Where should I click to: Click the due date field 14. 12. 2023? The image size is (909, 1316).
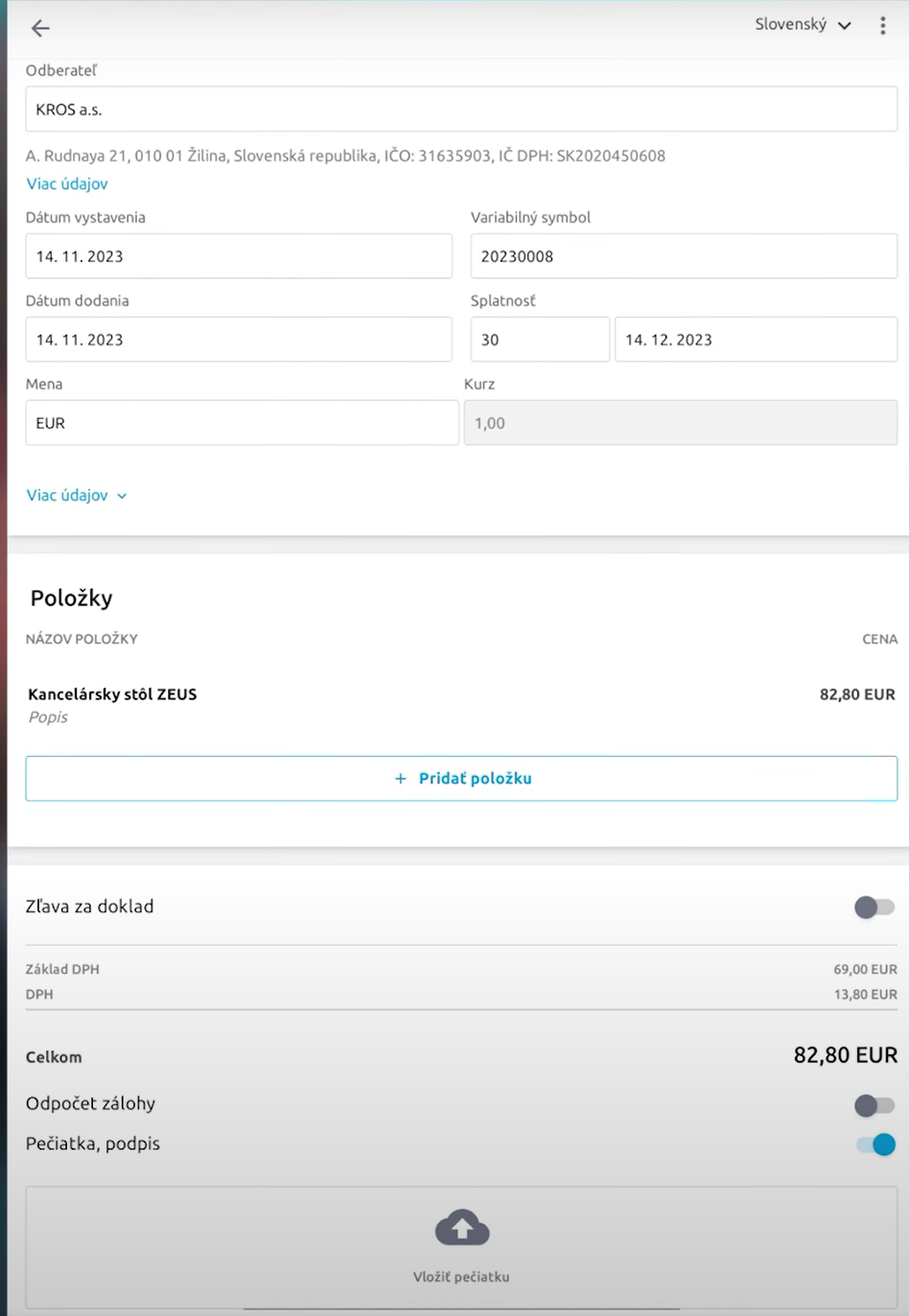point(756,340)
